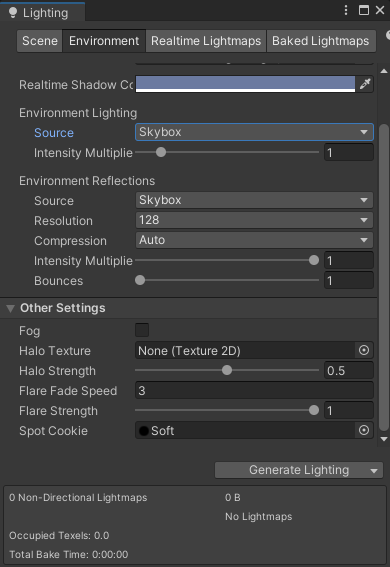Viewport: 390px width, 567px height.
Task: Open the Realtime Lightmaps tab
Action: point(206,41)
